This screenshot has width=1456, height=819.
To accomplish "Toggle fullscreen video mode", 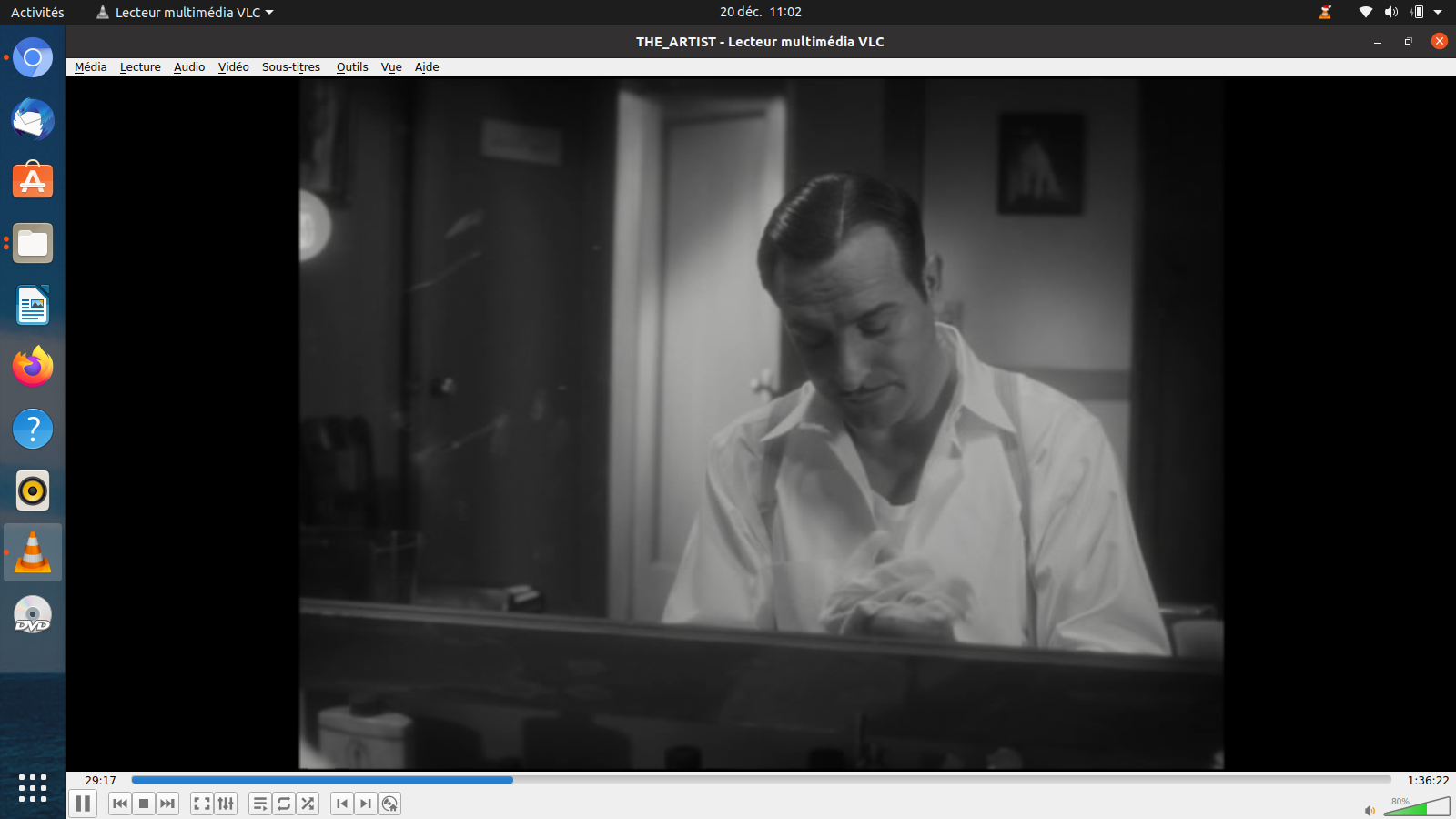I will [202, 804].
